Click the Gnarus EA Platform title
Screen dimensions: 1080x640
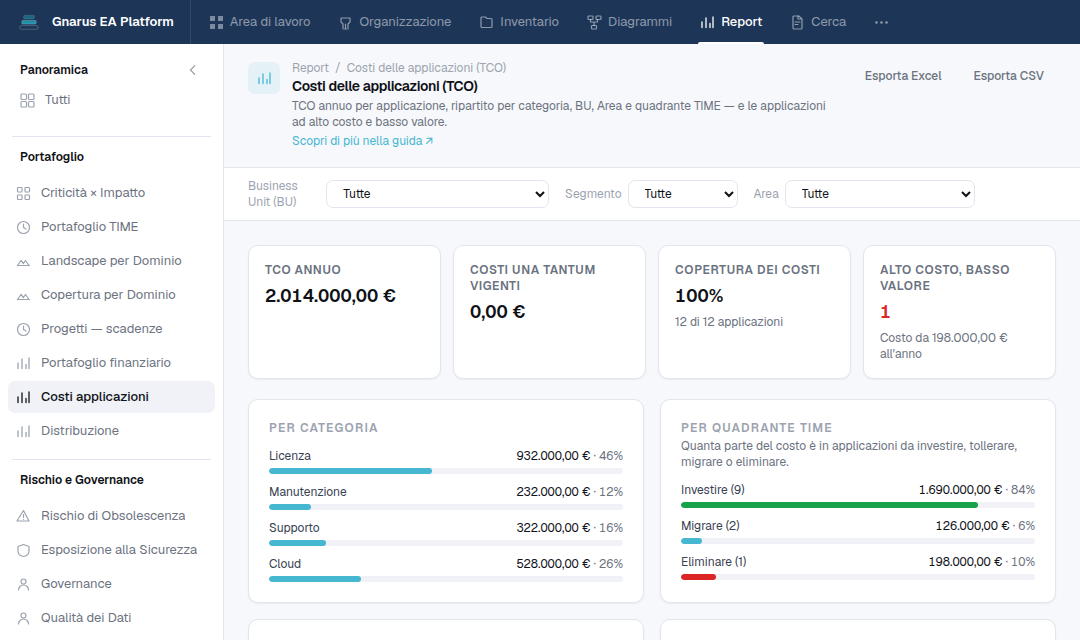[x=113, y=22]
